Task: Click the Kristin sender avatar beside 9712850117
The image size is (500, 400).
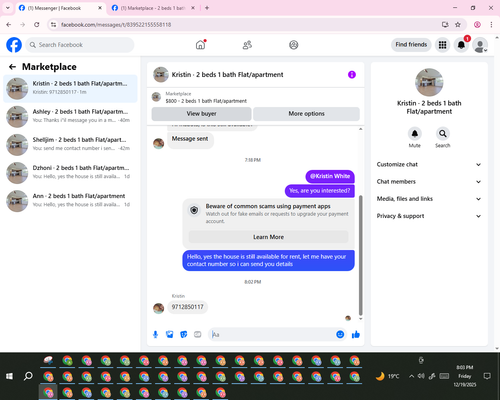Action: coord(158,308)
